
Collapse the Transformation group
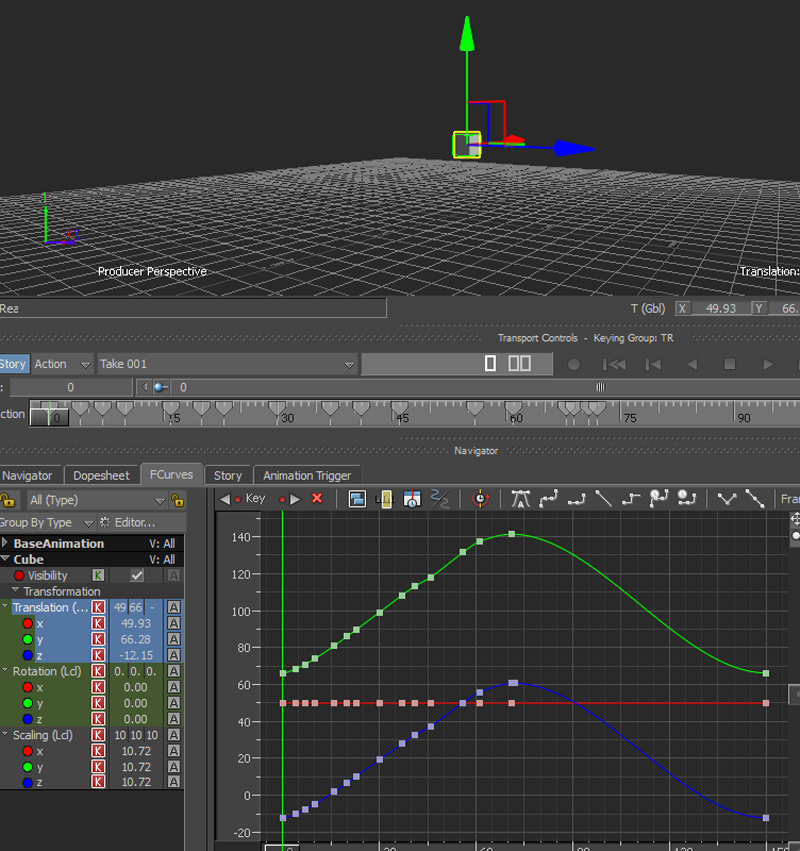coord(15,590)
